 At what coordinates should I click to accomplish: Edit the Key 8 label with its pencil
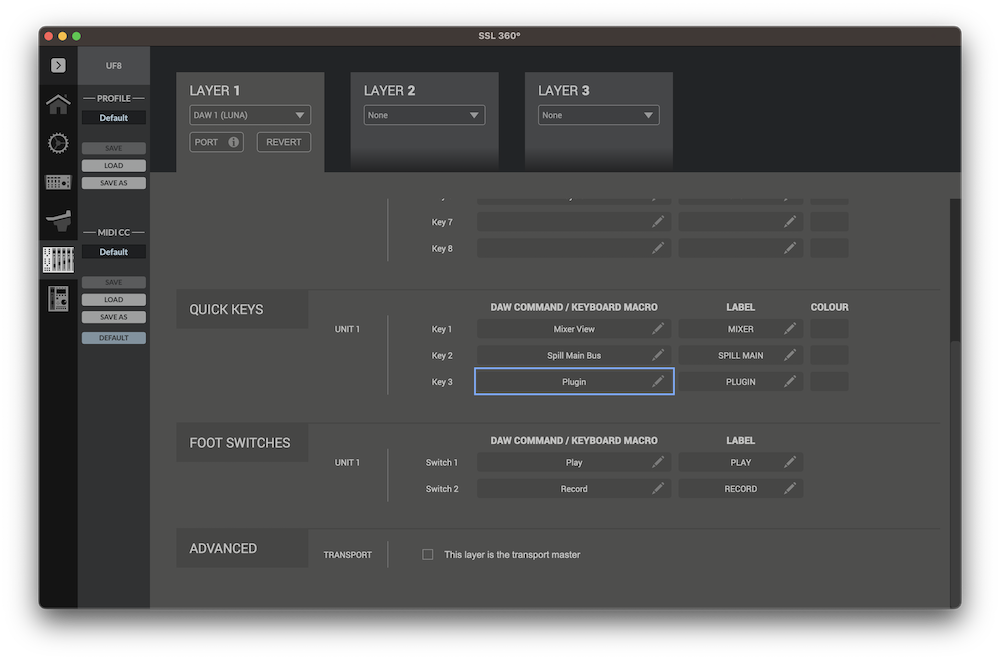(790, 248)
